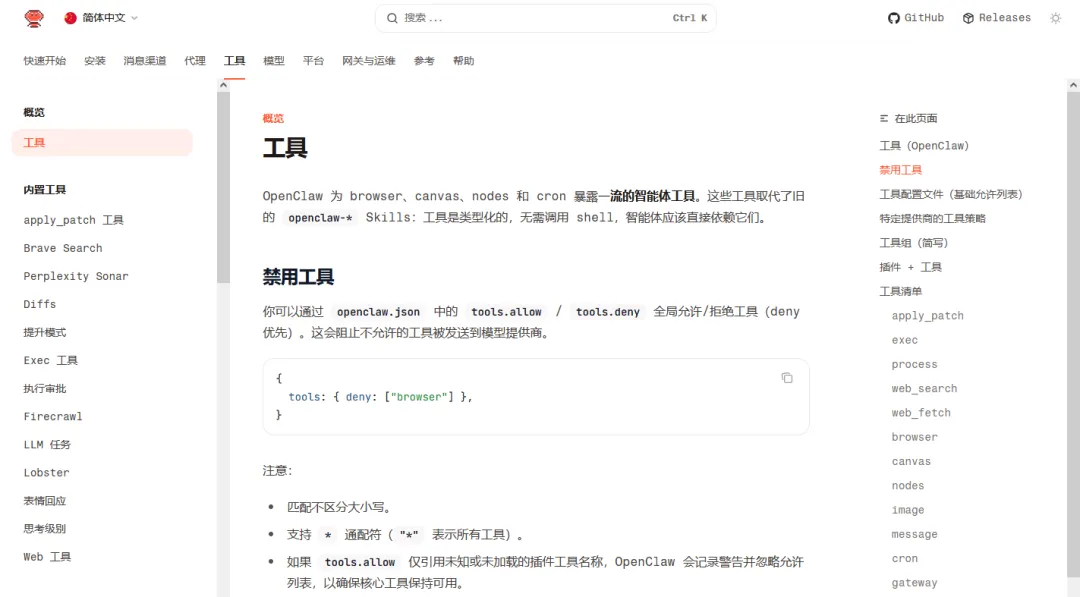Jump to image in page outline
This screenshot has width=1080, height=597.
[x=908, y=510]
